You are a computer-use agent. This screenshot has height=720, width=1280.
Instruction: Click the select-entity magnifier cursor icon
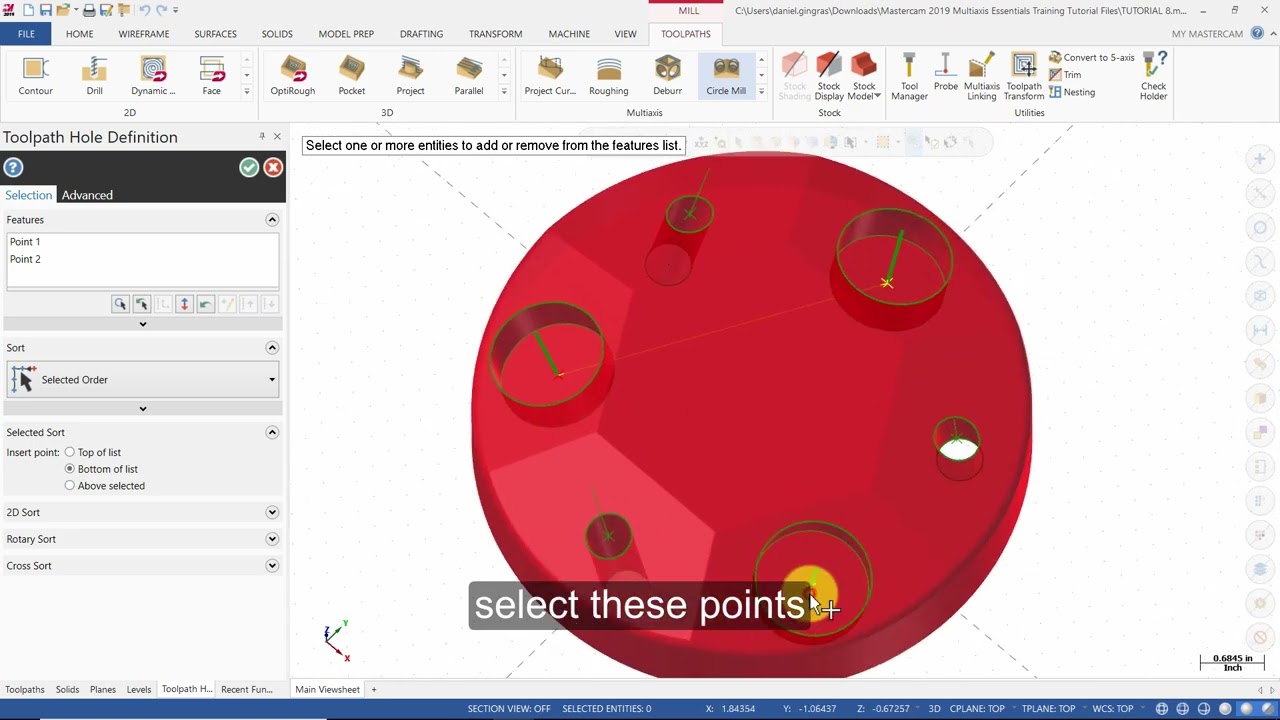click(x=120, y=304)
